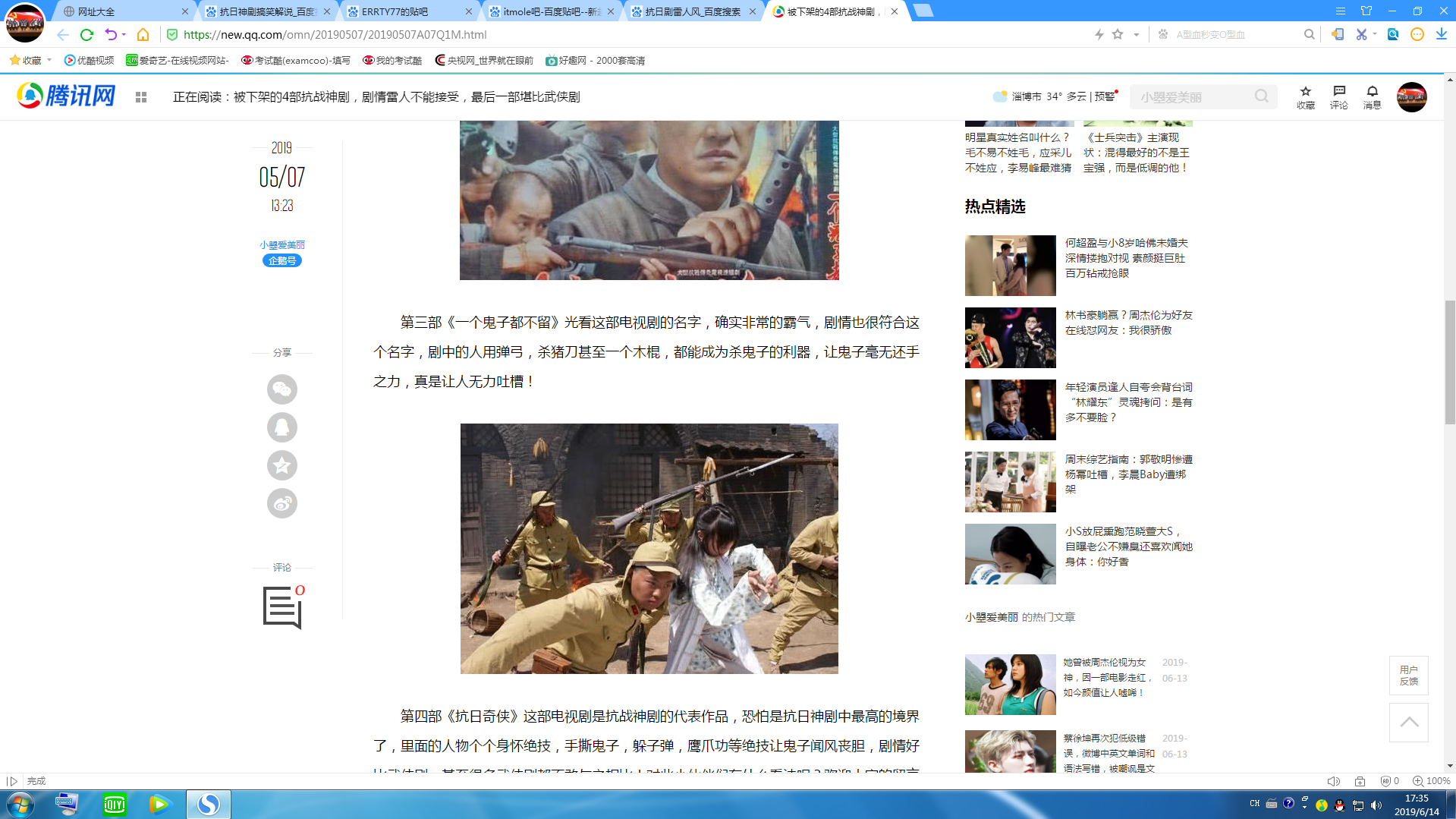Click the blue magnifier page-search toolbar icon
This screenshot has width=1456, height=819.
click(1393, 34)
